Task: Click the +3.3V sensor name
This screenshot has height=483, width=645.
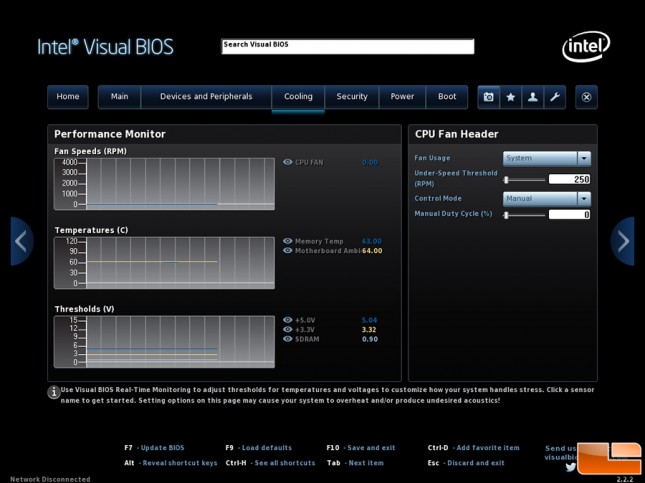Action: coord(305,330)
